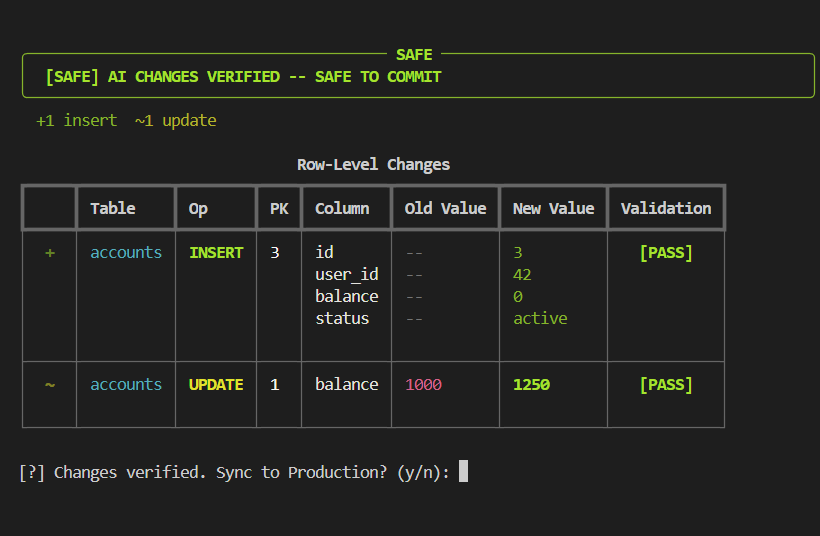The width and height of the screenshot is (820, 536).
Task: Click 'balance' column name in UPDATE row
Action: coord(347,384)
